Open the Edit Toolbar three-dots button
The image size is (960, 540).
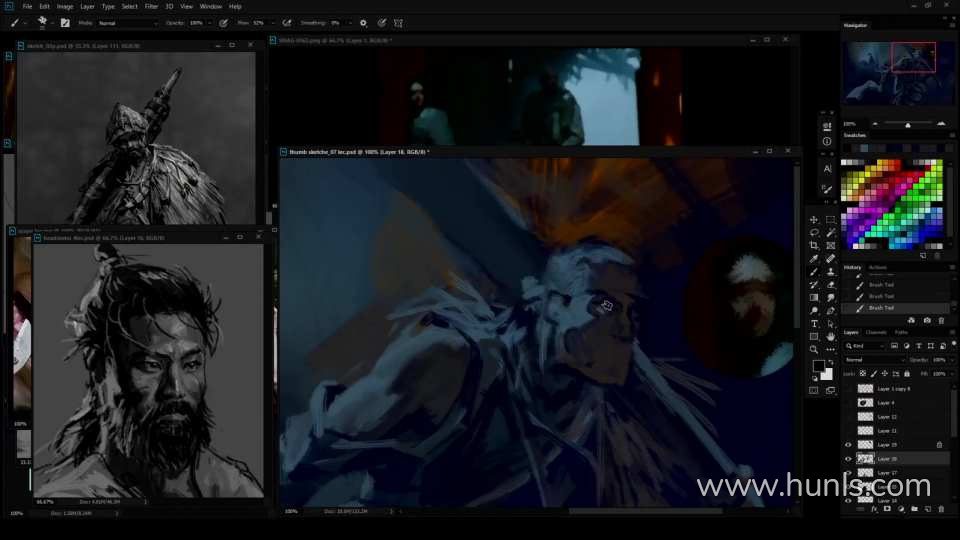(831, 350)
